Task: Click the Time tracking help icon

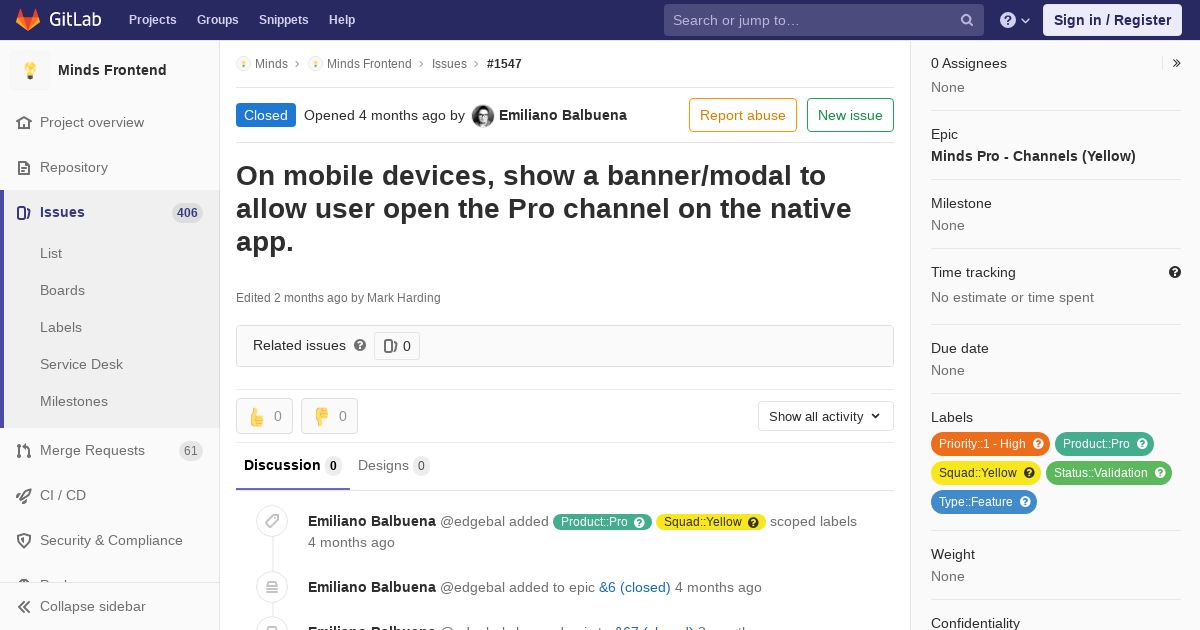Action: point(1175,272)
